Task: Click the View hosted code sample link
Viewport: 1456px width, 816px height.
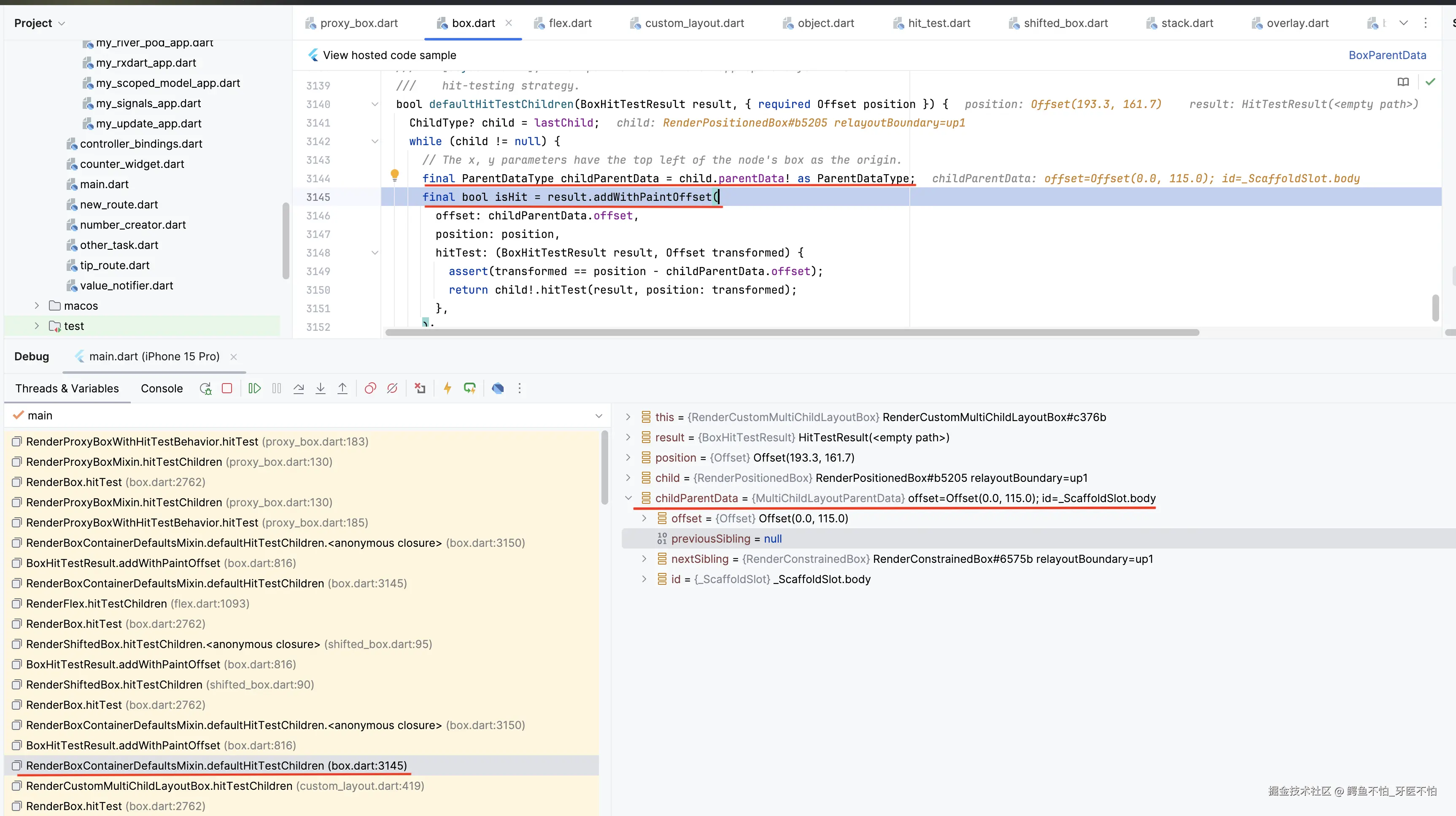Action: 389,55
